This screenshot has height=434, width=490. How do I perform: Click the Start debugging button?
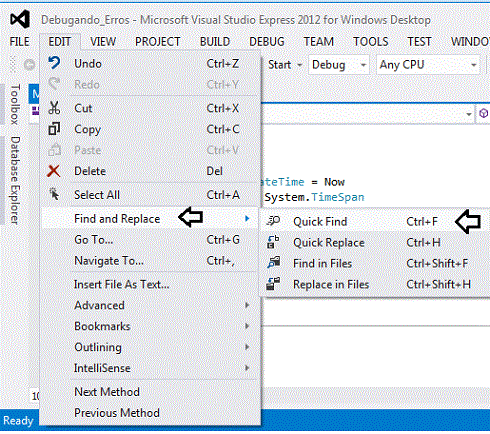pyautogui.click(x=279, y=65)
